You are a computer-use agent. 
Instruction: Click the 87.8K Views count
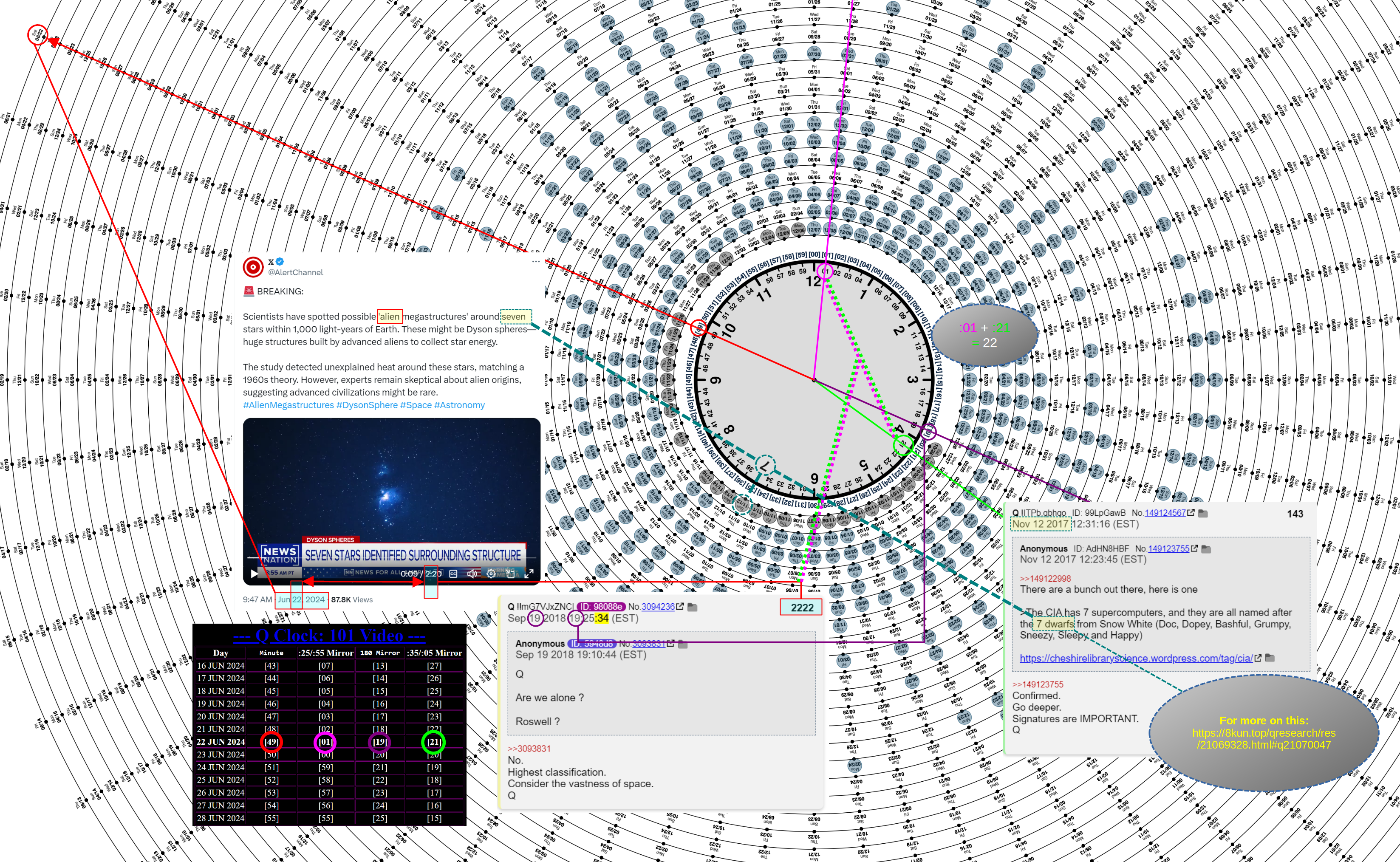coord(352,599)
